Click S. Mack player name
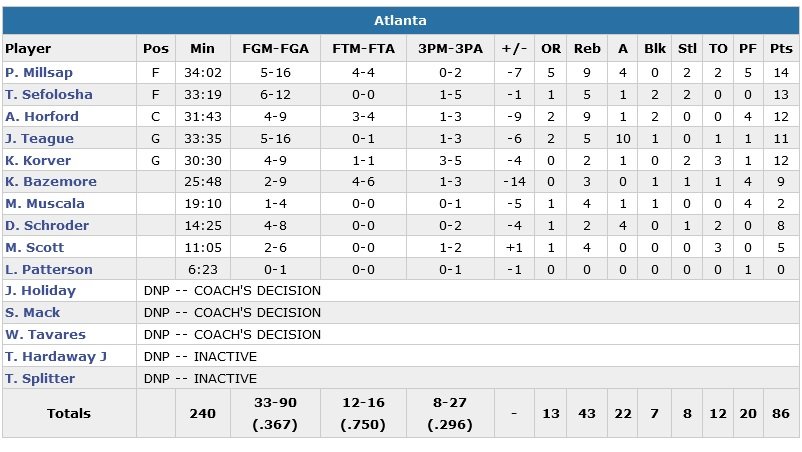Viewport: 802px width, 452px height. coord(33,313)
